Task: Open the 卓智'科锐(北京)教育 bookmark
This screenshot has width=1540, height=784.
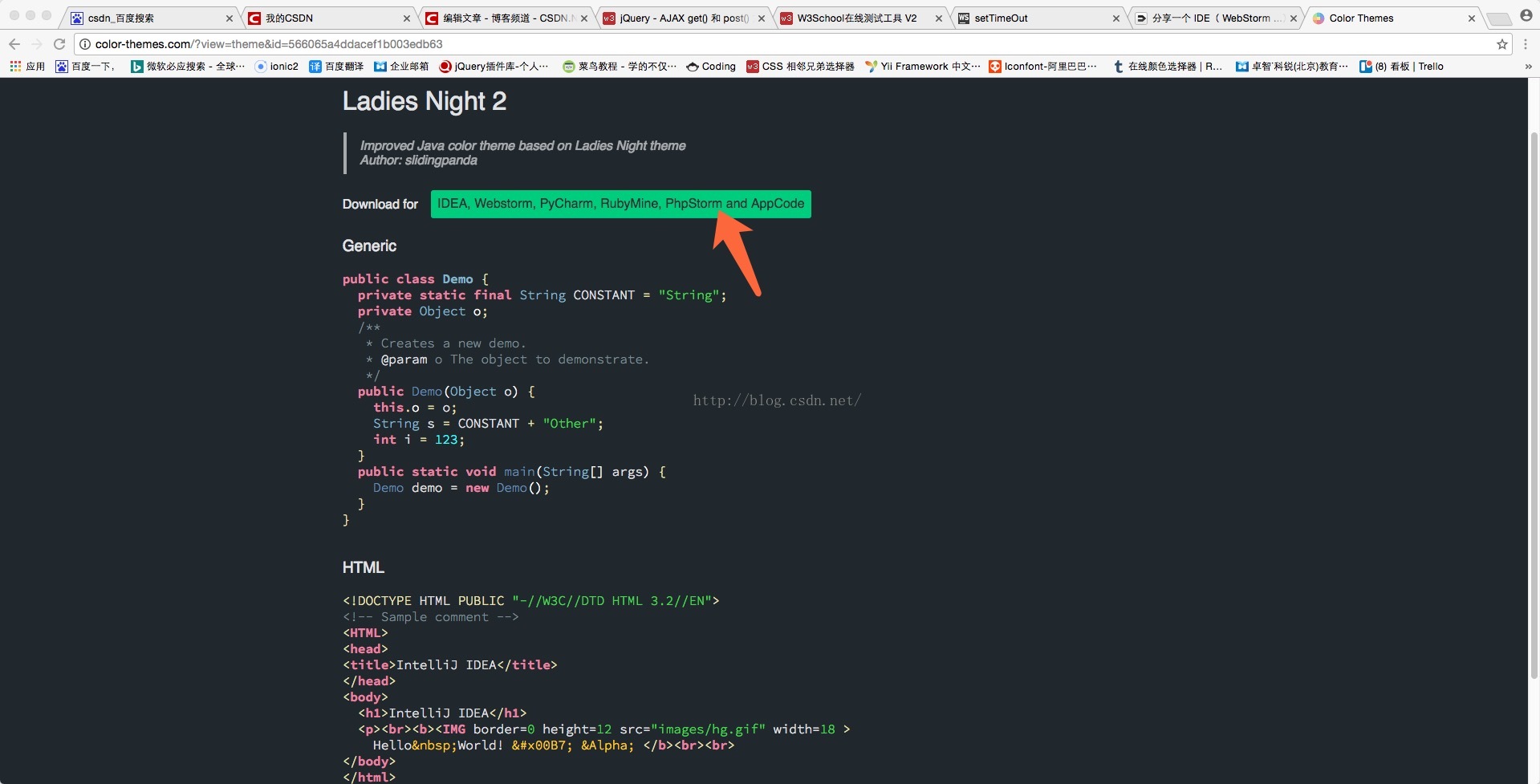Action: [x=1292, y=67]
